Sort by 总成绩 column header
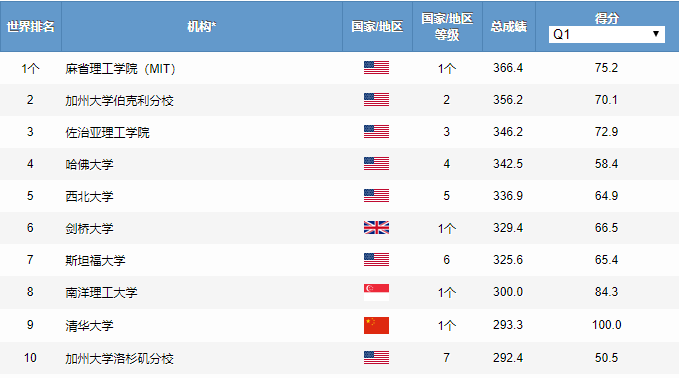This screenshot has height=378, width=679. click(x=509, y=27)
